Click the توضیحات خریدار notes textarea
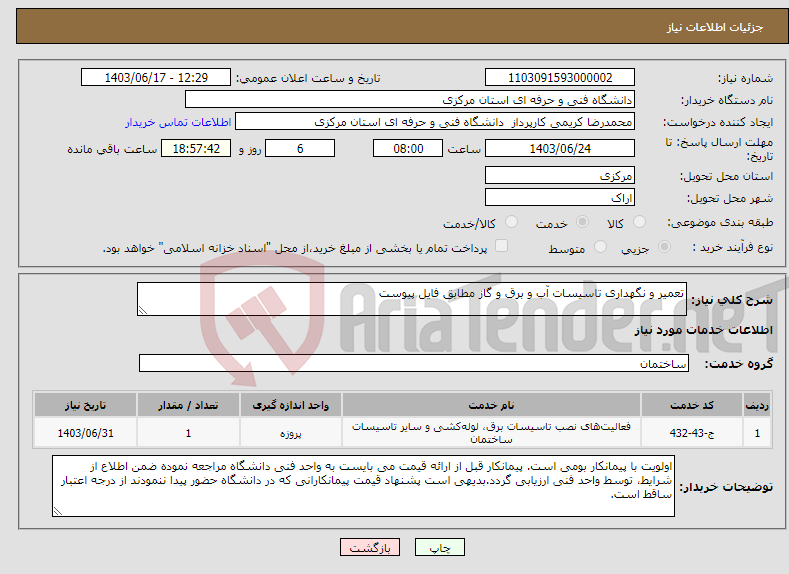This screenshot has height=574, width=789. 363,486
